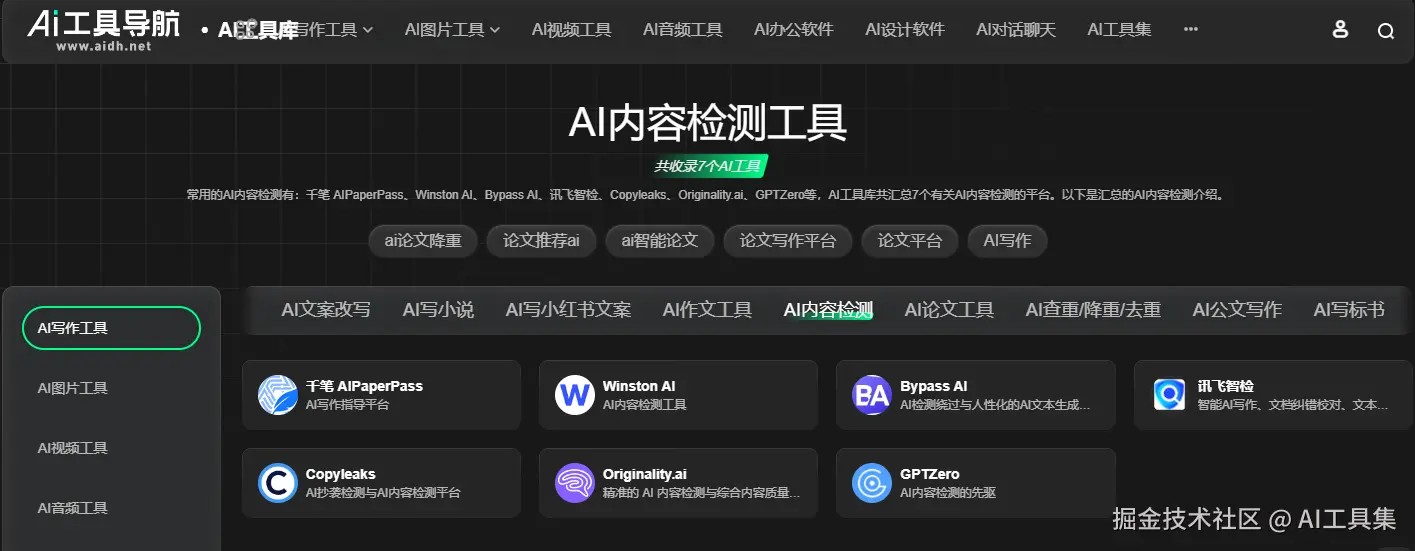Viewport: 1415px width, 551px height.
Task: Open the user account icon
Action: 1340,29
